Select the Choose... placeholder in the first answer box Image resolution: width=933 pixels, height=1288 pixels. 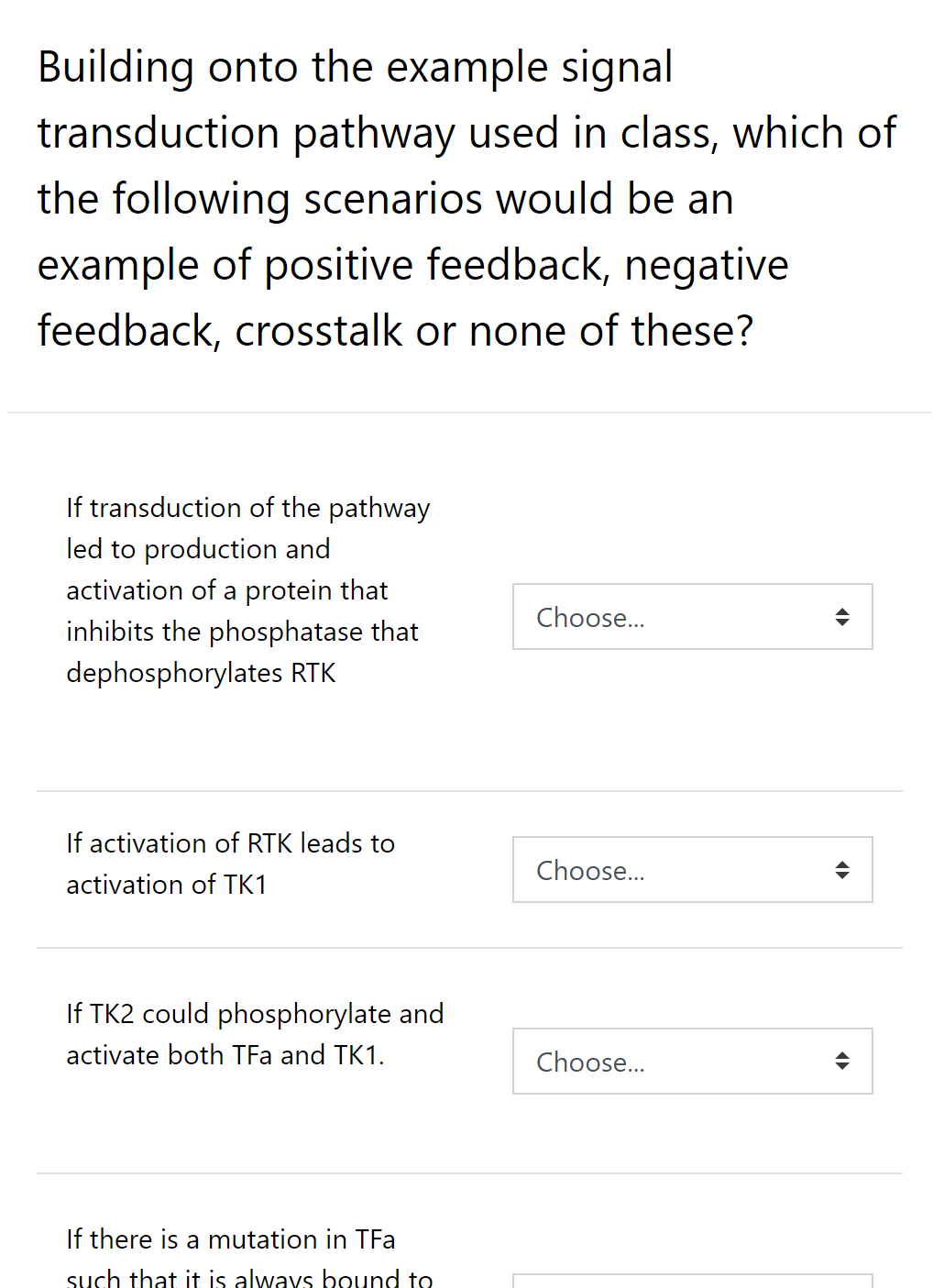pyautogui.click(x=589, y=617)
